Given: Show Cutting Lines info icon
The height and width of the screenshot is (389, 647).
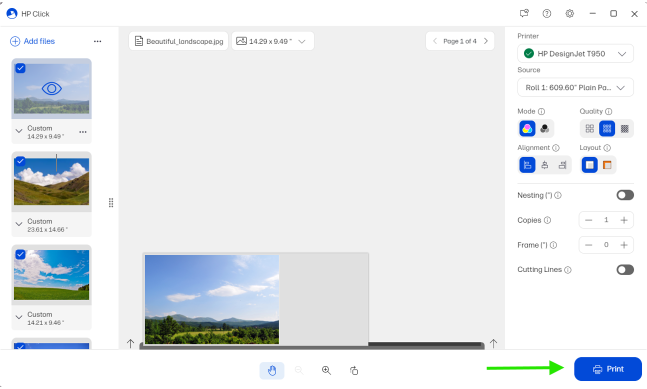Looking at the screenshot, I should [x=568, y=270].
